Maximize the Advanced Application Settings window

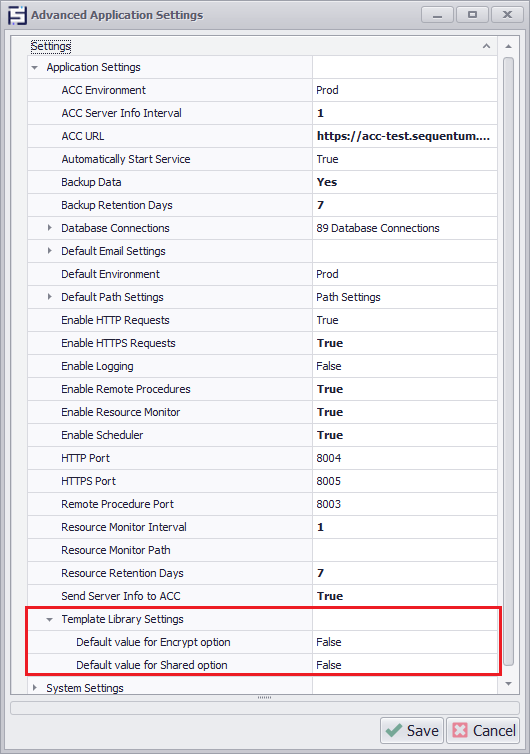pyautogui.click(x=472, y=15)
